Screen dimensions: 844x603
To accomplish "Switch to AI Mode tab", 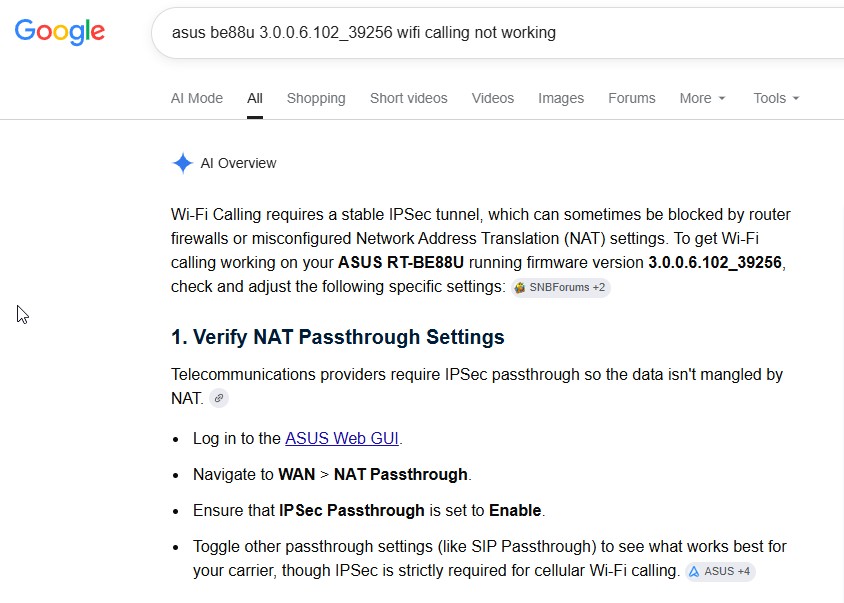I will (196, 99).
